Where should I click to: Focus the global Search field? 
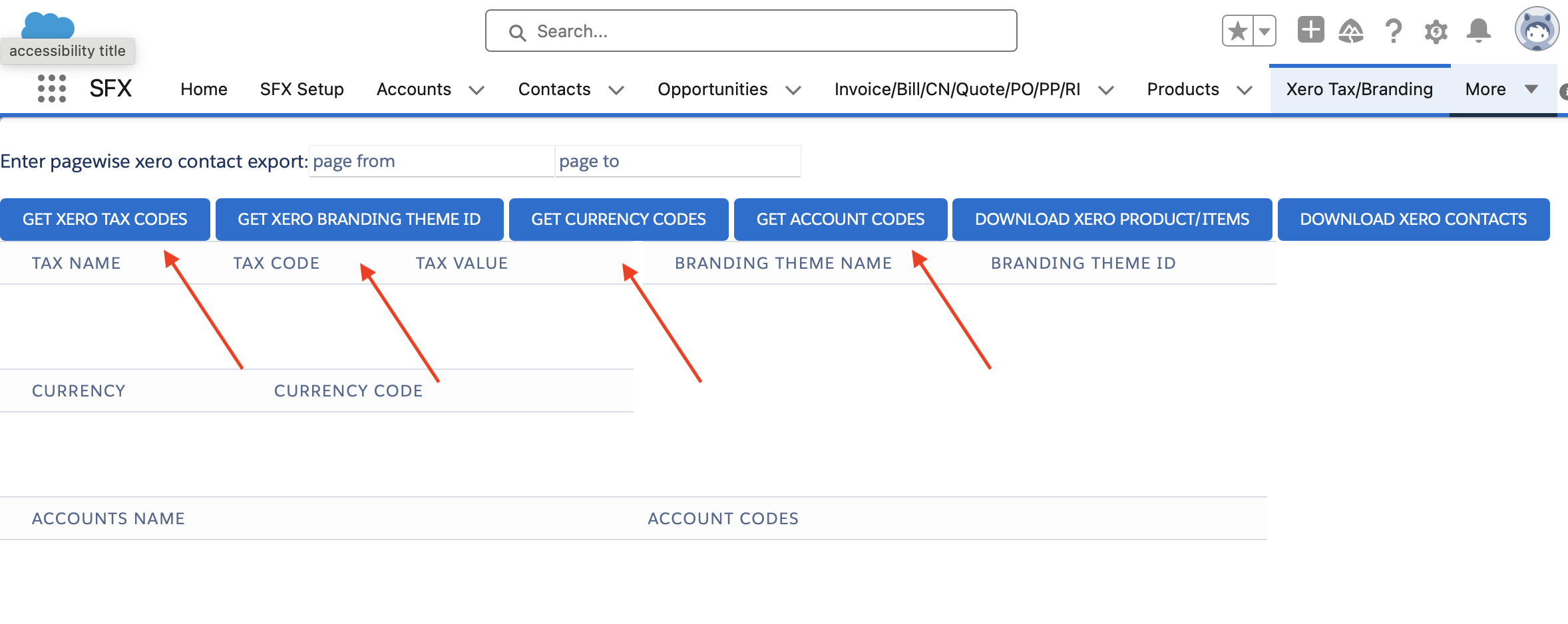751,31
